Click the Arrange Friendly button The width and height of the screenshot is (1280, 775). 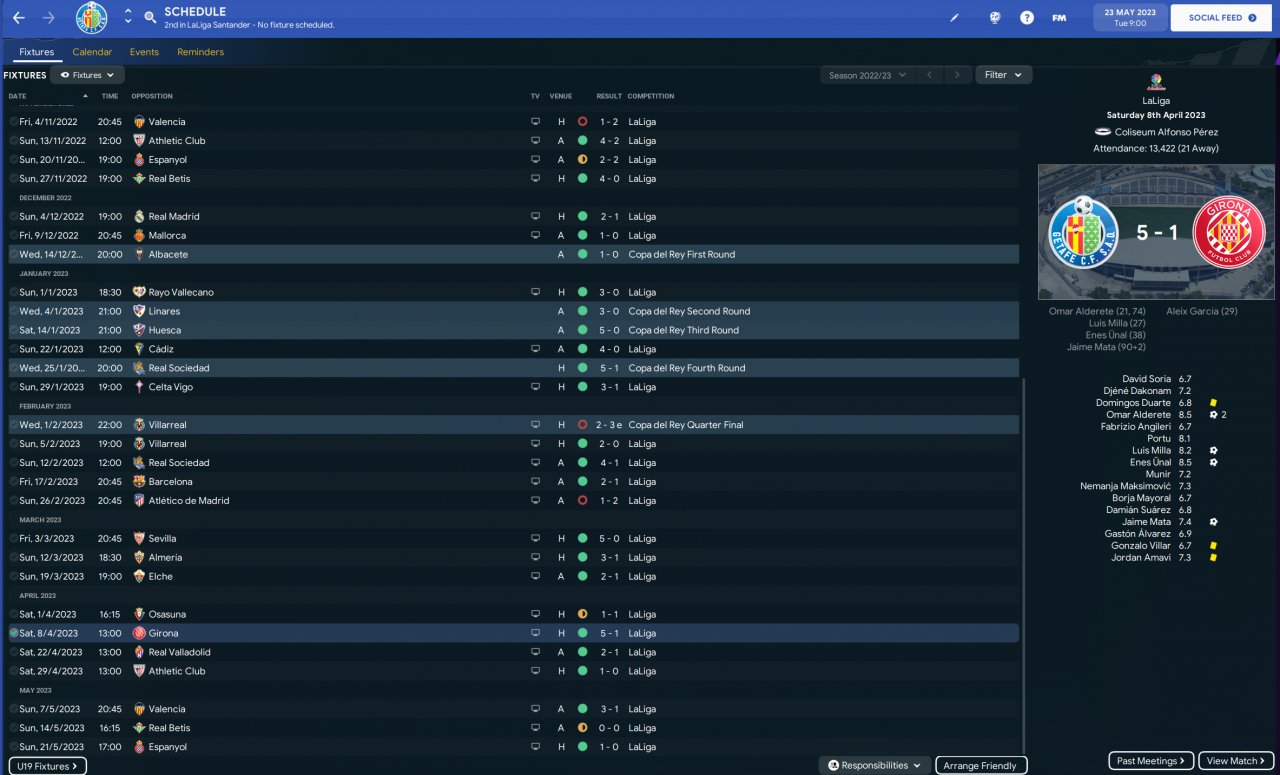(981, 765)
